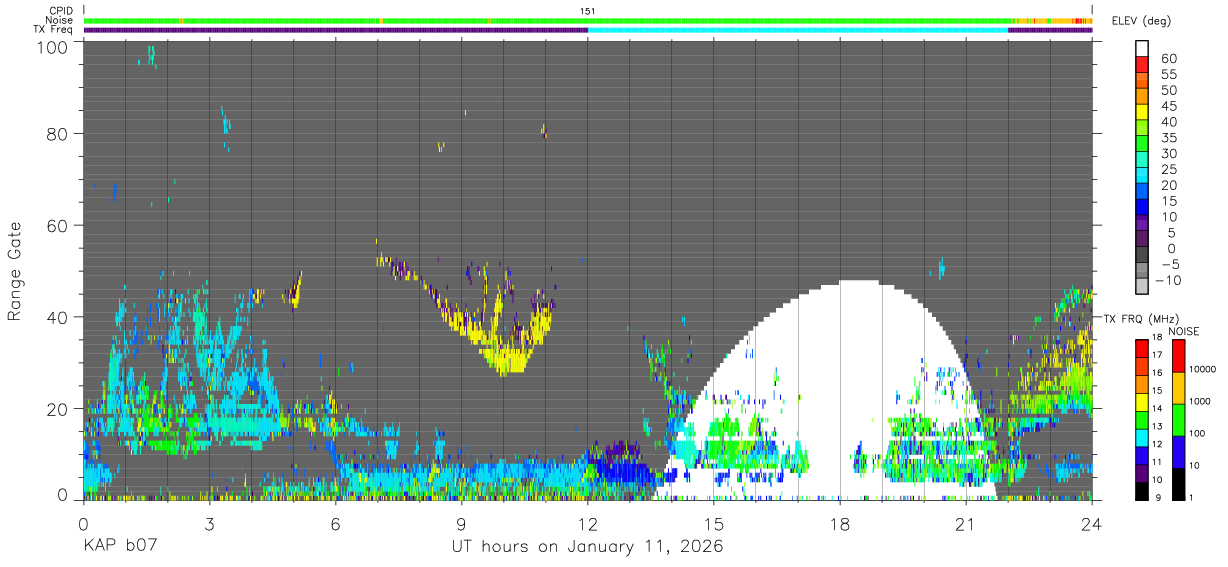Click the '100' tick on the Range Gate axis
The height and width of the screenshot is (567, 1228).
click(53, 46)
